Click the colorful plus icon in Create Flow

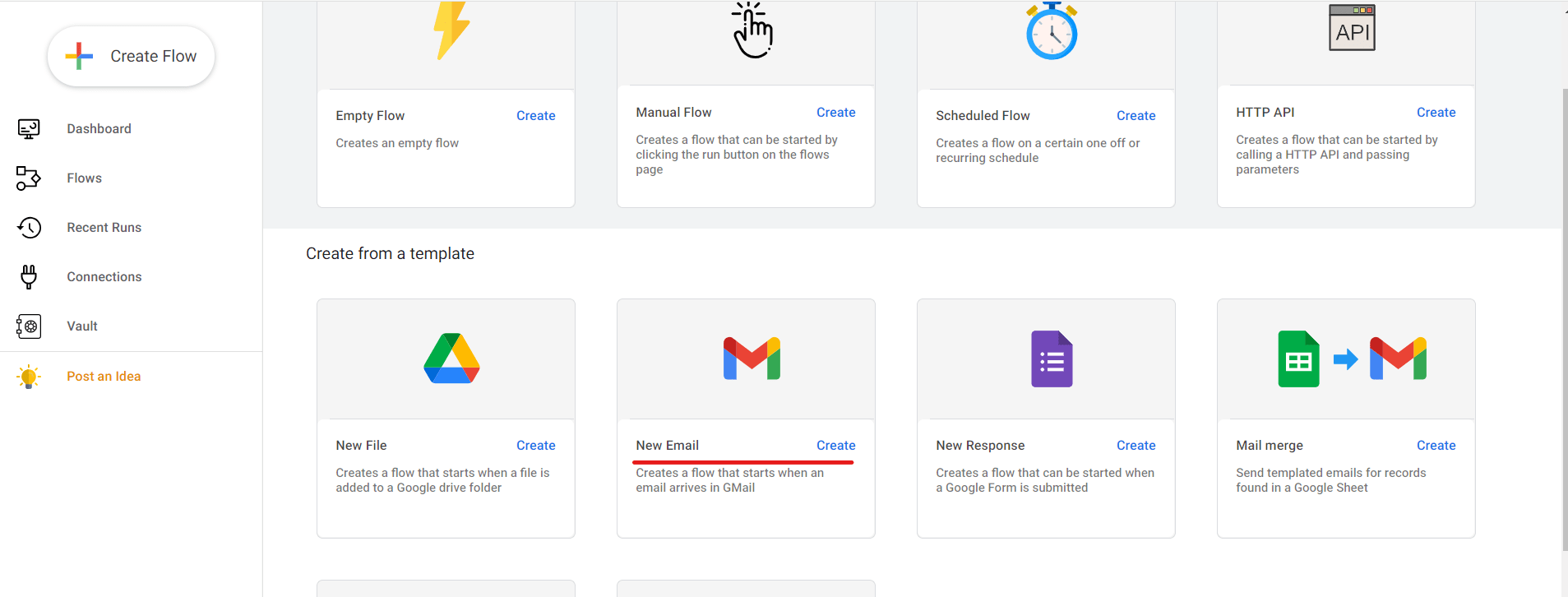click(79, 56)
